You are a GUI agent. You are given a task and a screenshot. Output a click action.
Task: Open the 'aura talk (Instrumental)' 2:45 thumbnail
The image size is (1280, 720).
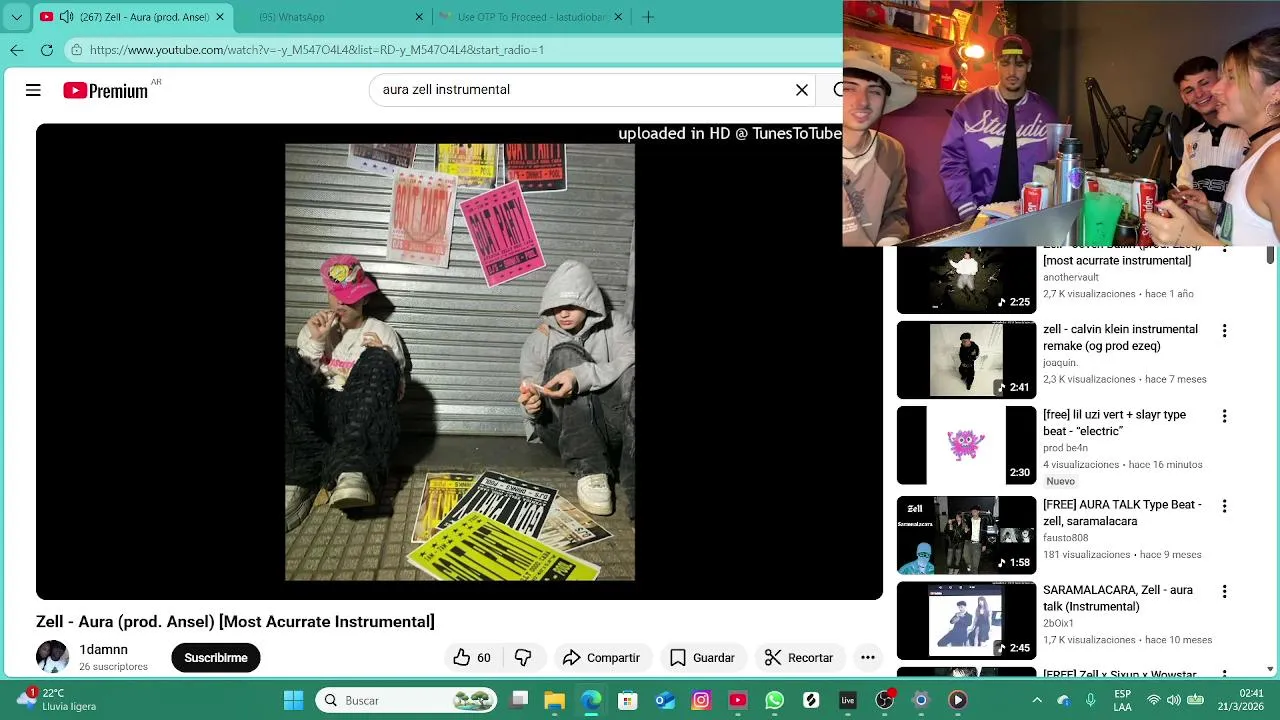point(966,620)
